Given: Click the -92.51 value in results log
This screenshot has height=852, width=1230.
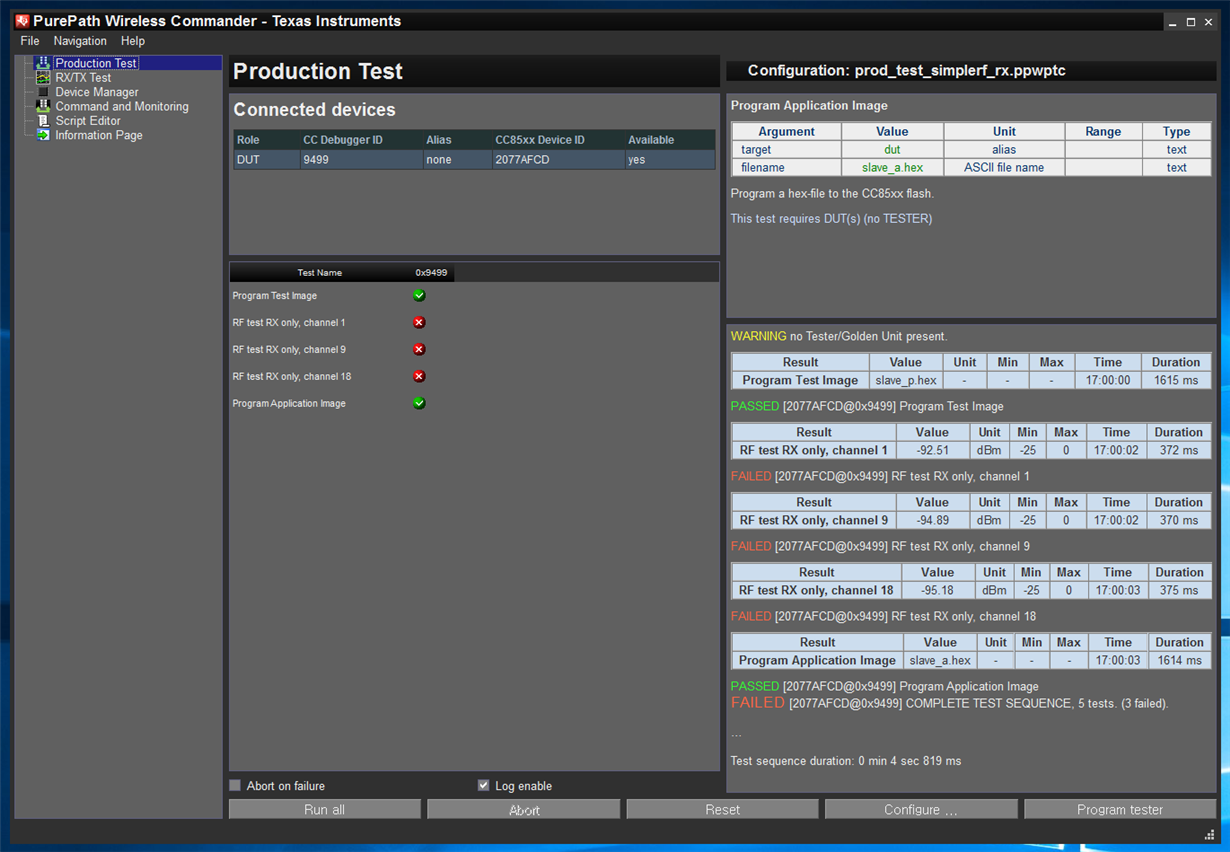Looking at the screenshot, I should 932,450.
